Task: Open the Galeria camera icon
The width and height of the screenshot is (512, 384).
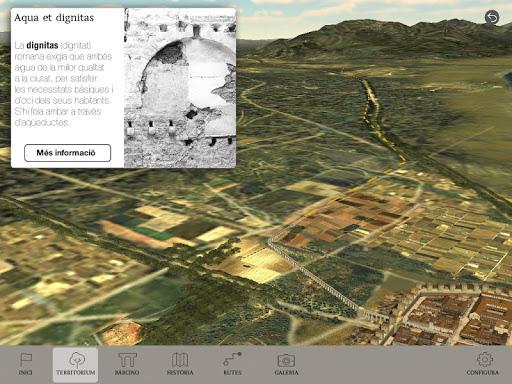Action: point(286,360)
